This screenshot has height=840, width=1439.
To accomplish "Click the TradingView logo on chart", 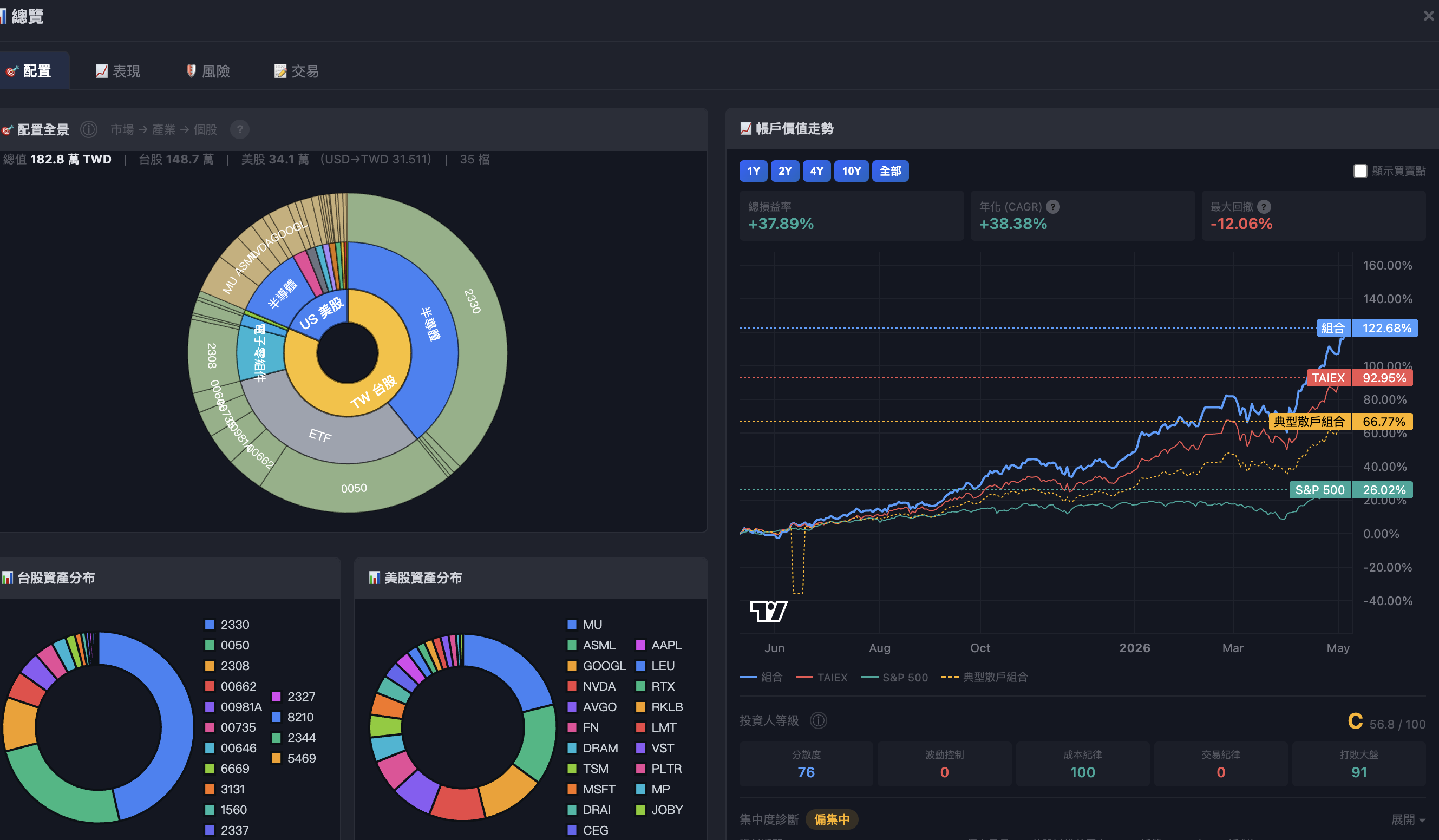I will pyautogui.click(x=769, y=611).
